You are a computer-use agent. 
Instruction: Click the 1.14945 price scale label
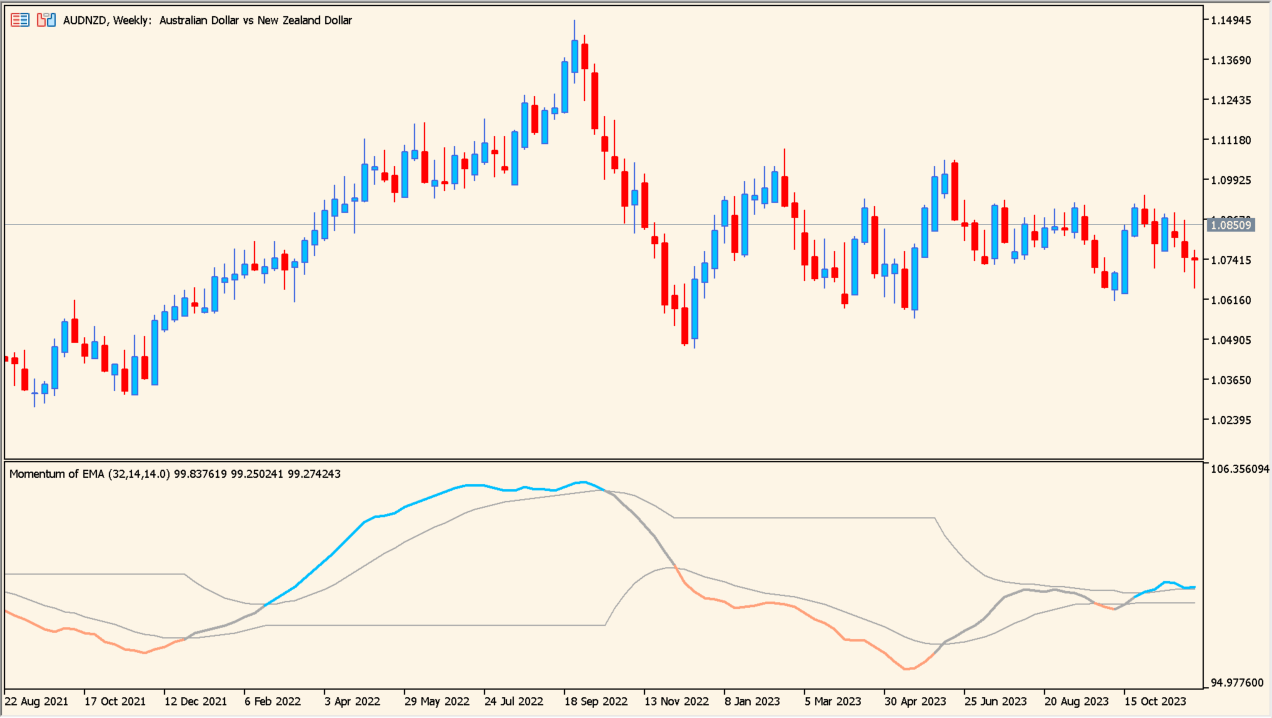(x=1232, y=18)
